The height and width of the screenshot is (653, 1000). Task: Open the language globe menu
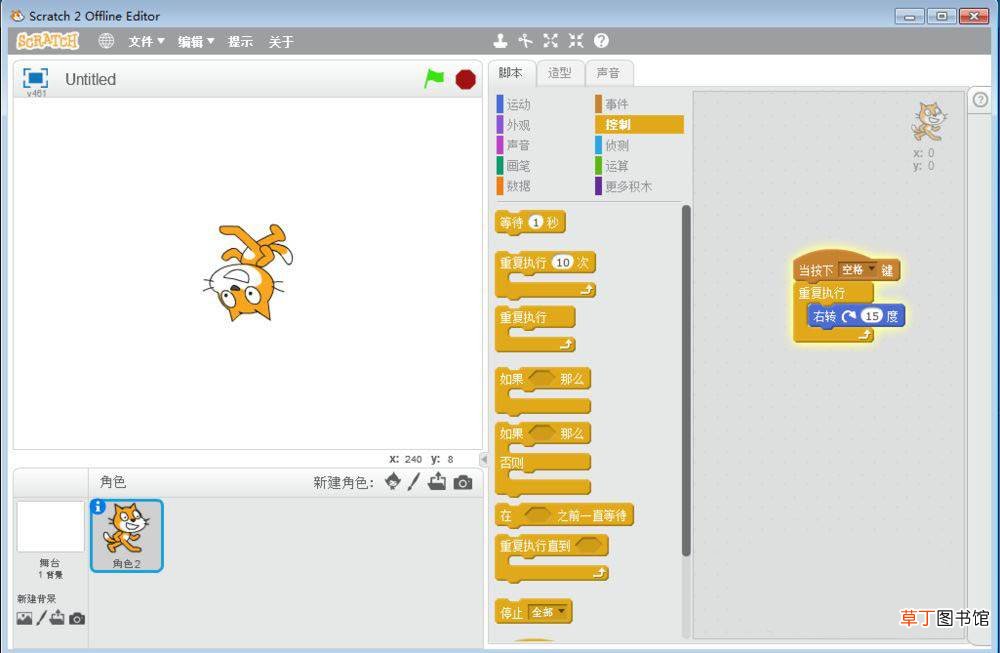(x=106, y=41)
